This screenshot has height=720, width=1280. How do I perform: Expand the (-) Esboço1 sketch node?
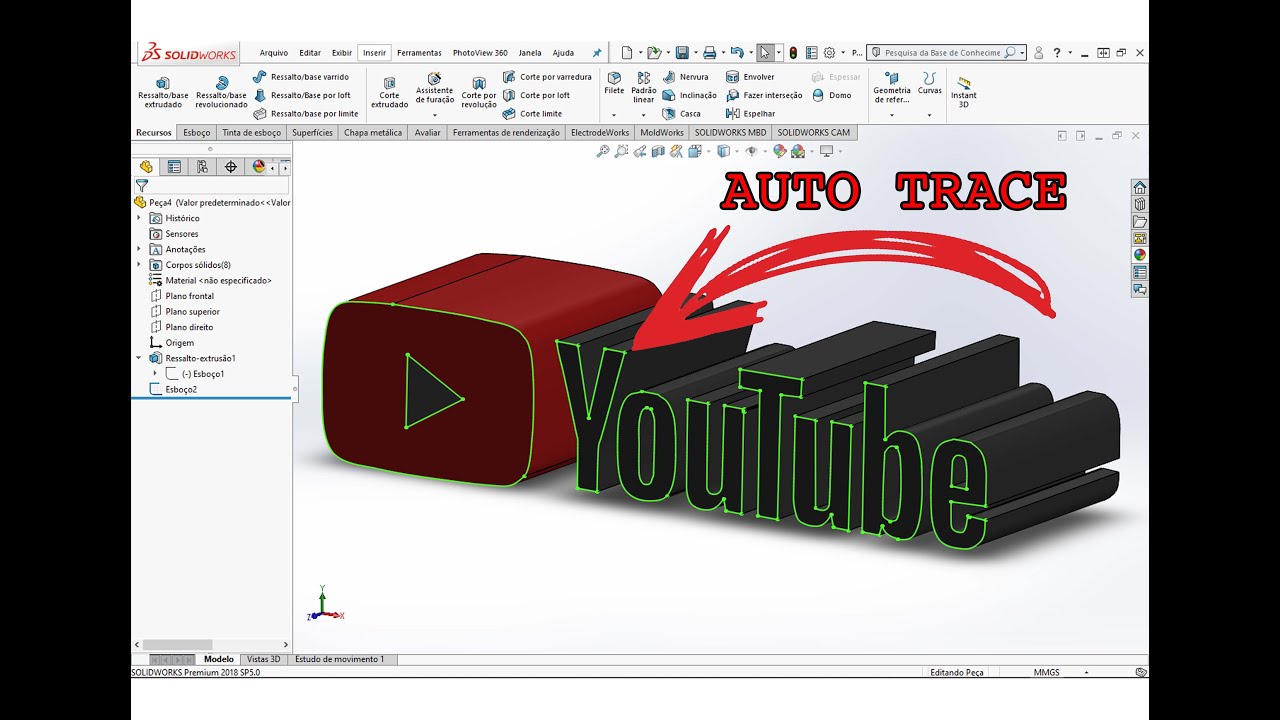(155, 374)
